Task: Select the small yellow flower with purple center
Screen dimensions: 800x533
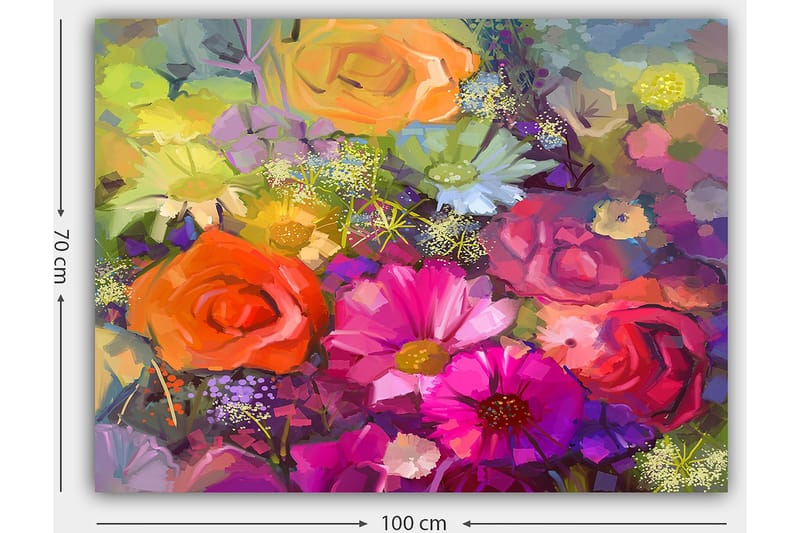Action: [620, 218]
